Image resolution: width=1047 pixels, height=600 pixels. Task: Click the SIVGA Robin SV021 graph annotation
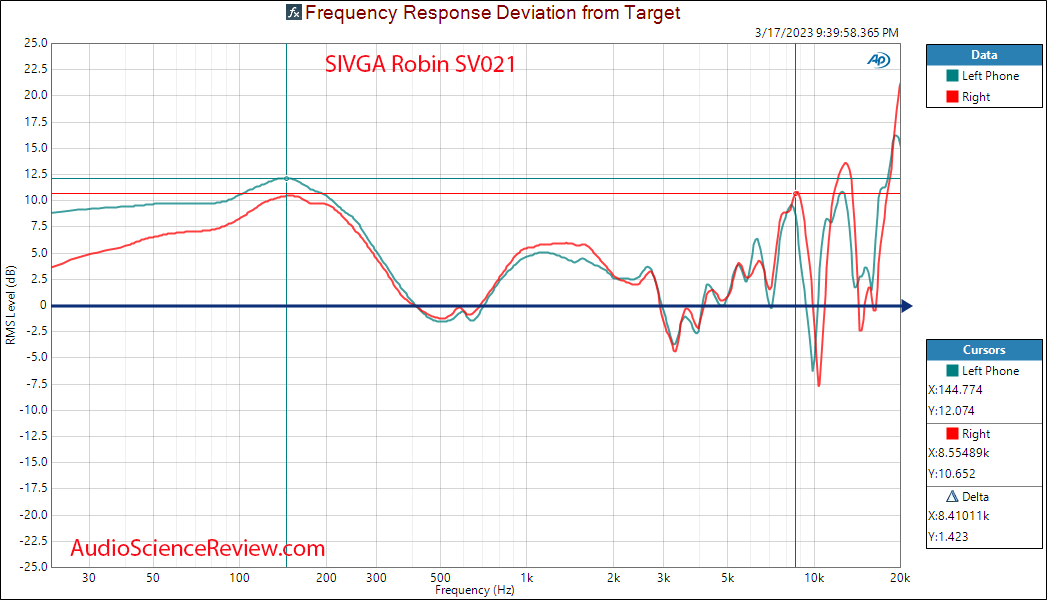pyautogui.click(x=420, y=64)
